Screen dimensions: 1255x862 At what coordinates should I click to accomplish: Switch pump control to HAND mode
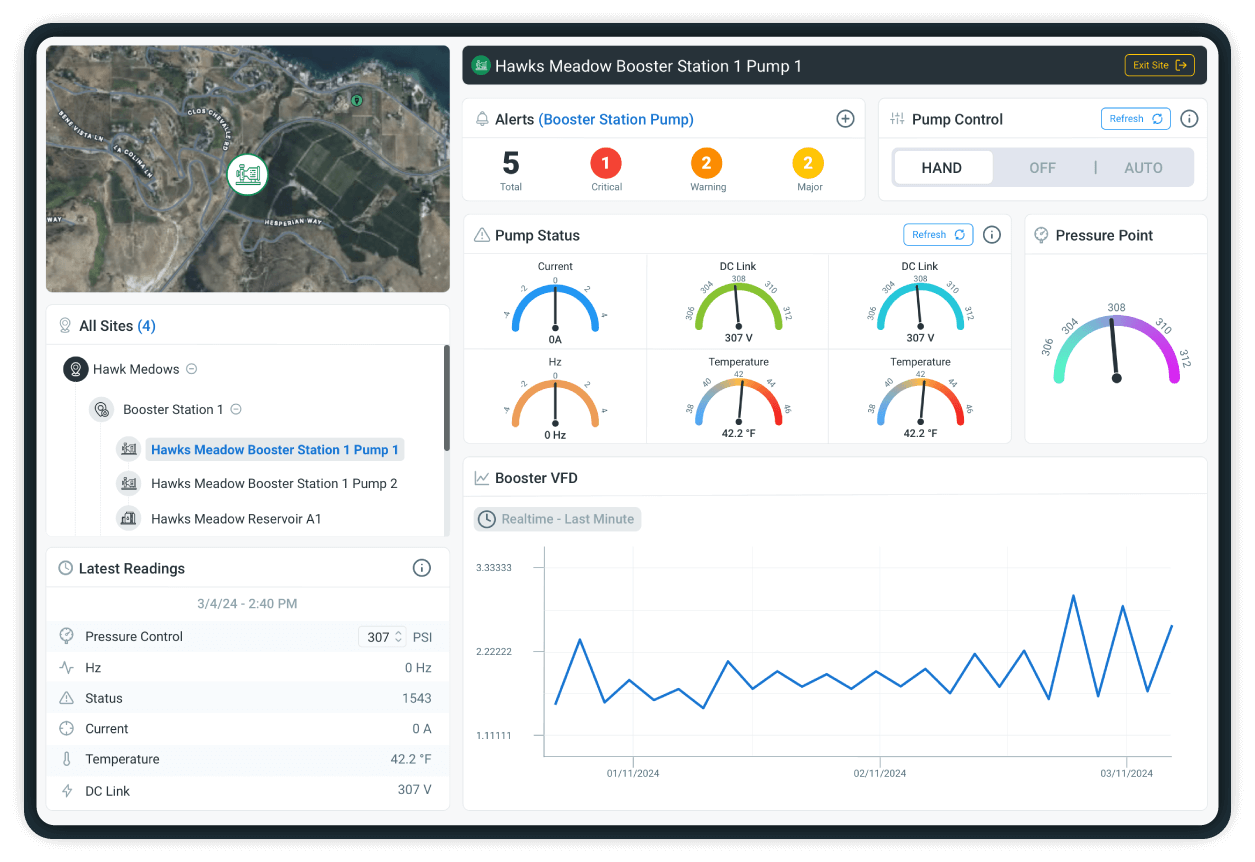(942, 168)
